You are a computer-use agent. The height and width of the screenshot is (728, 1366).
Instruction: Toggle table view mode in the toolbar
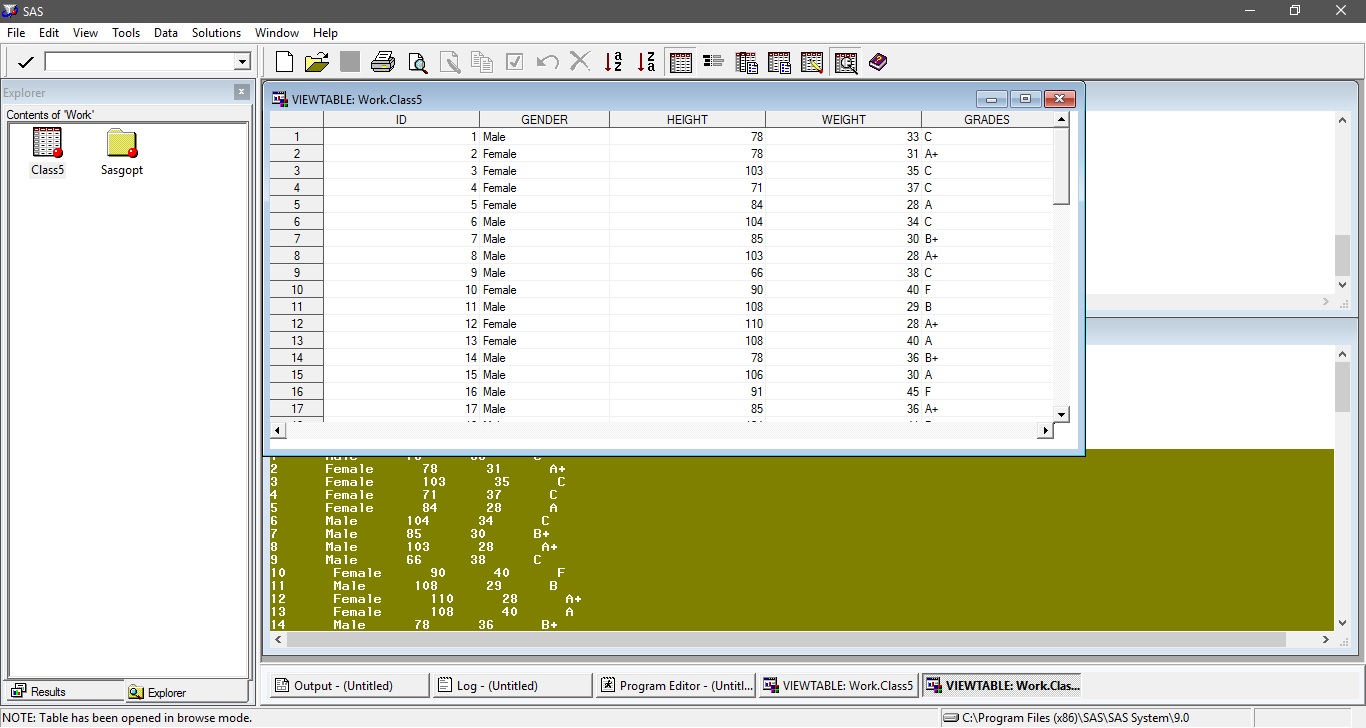[x=681, y=61]
